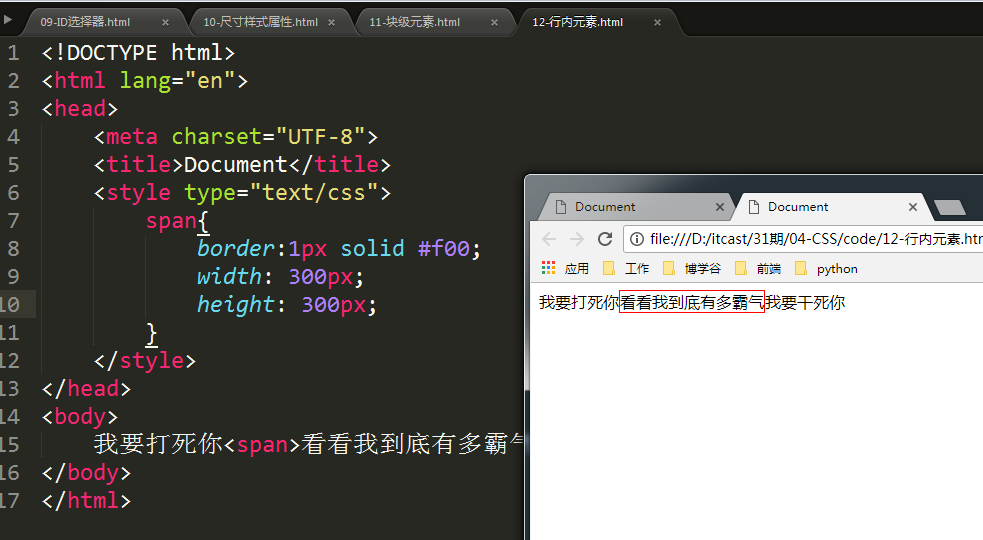Focus the Chrome address bar URL
Viewport: 983px width, 540px height.
[x=815, y=239]
